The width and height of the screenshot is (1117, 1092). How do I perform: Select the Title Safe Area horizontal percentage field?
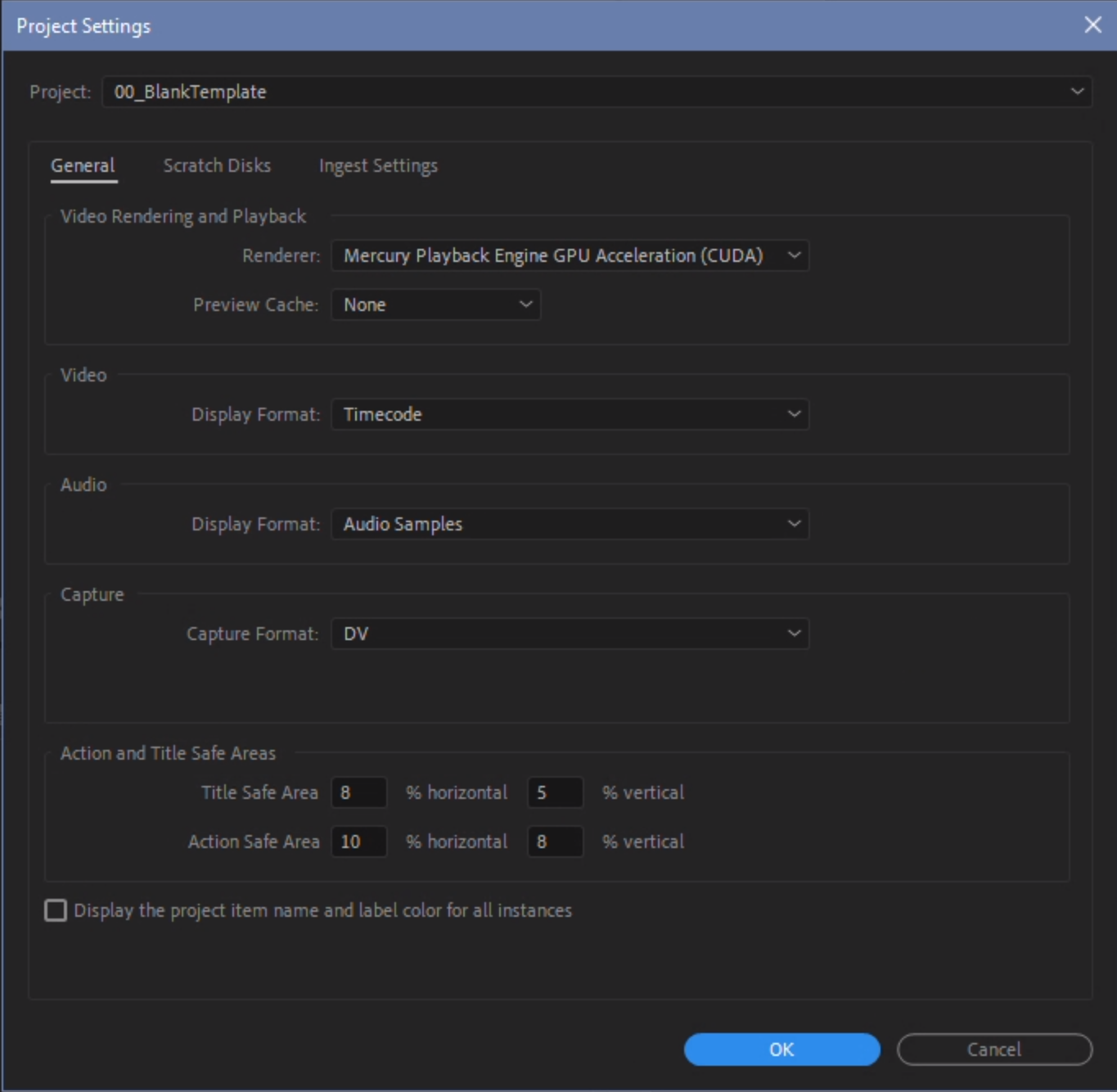tap(358, 792)
